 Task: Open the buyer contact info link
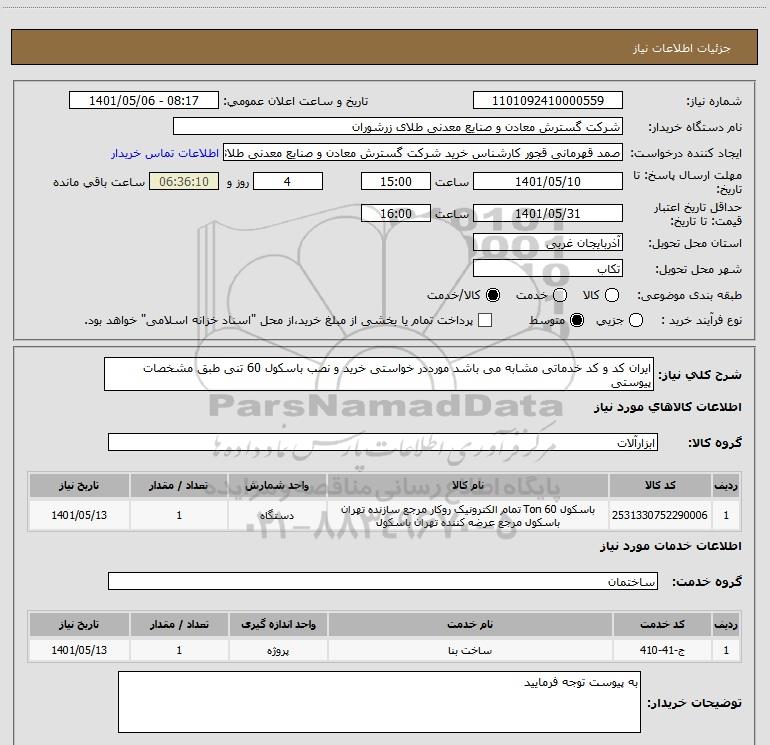[x=165, y=153]
